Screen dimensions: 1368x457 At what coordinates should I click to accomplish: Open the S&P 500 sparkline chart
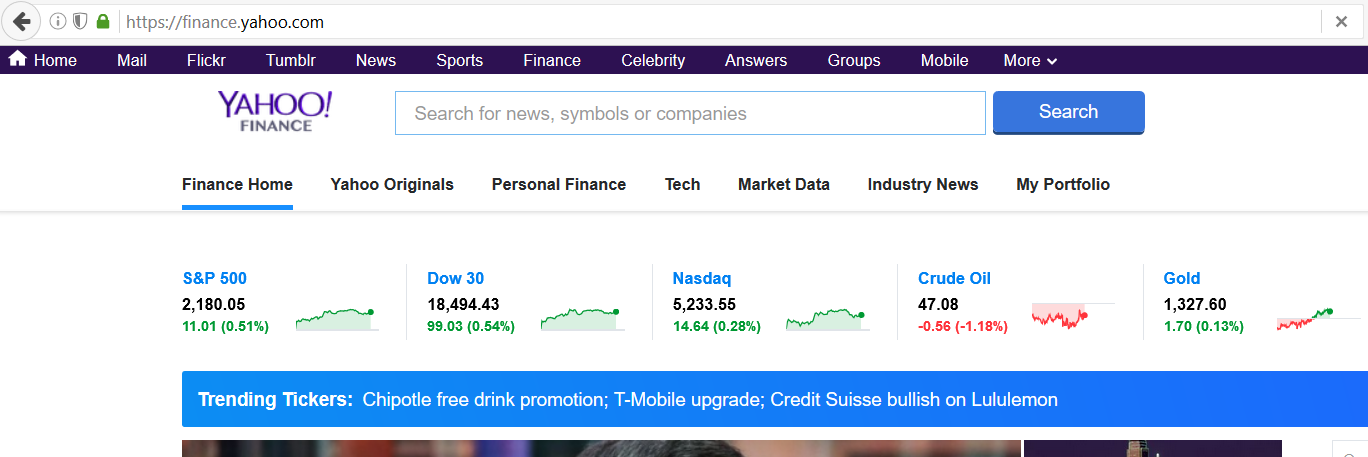coord(336,319)
